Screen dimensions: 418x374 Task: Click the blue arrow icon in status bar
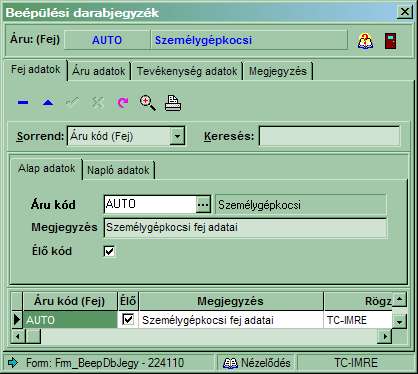(12, 362)
